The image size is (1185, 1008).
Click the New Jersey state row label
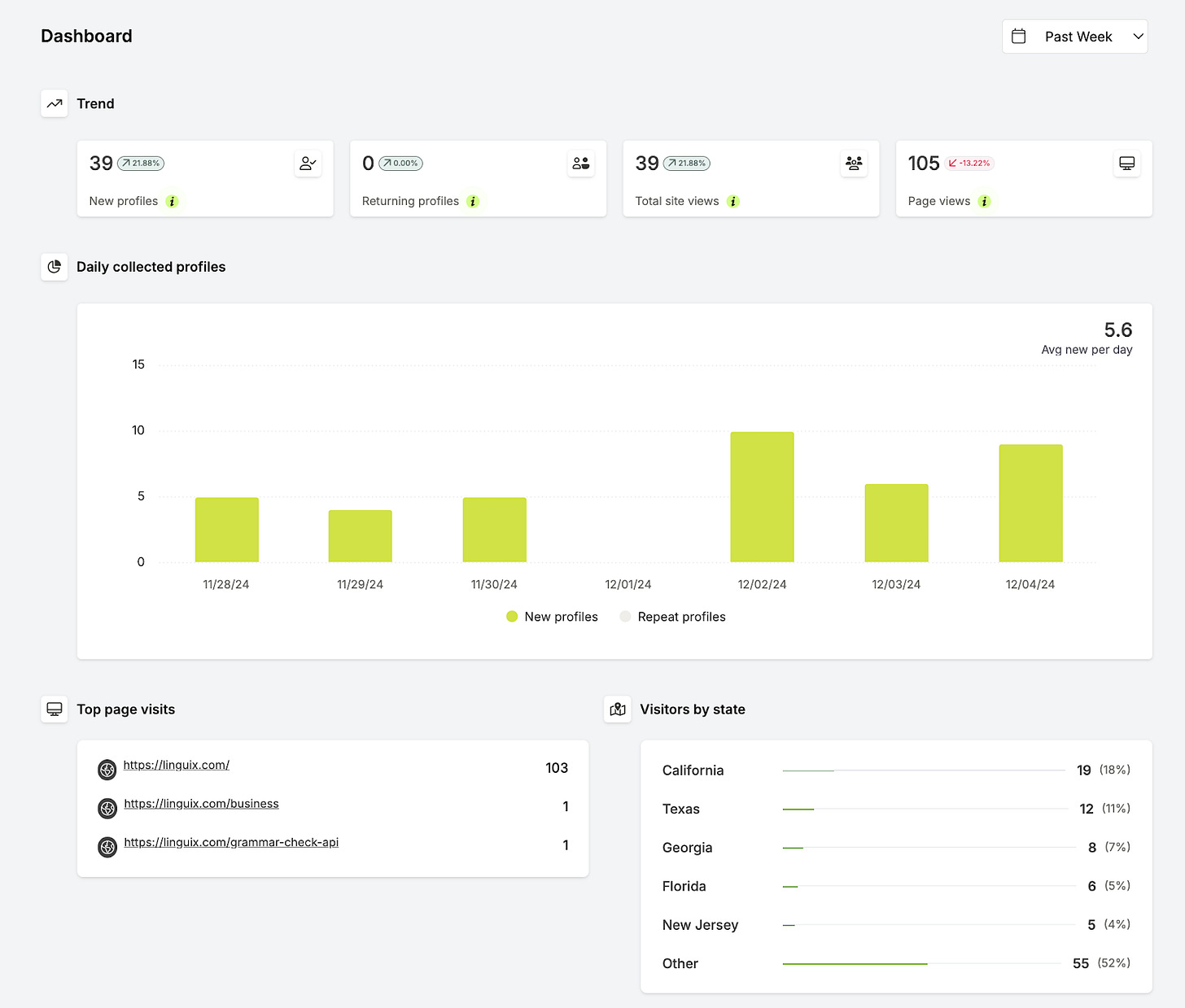tap(701, 925)
